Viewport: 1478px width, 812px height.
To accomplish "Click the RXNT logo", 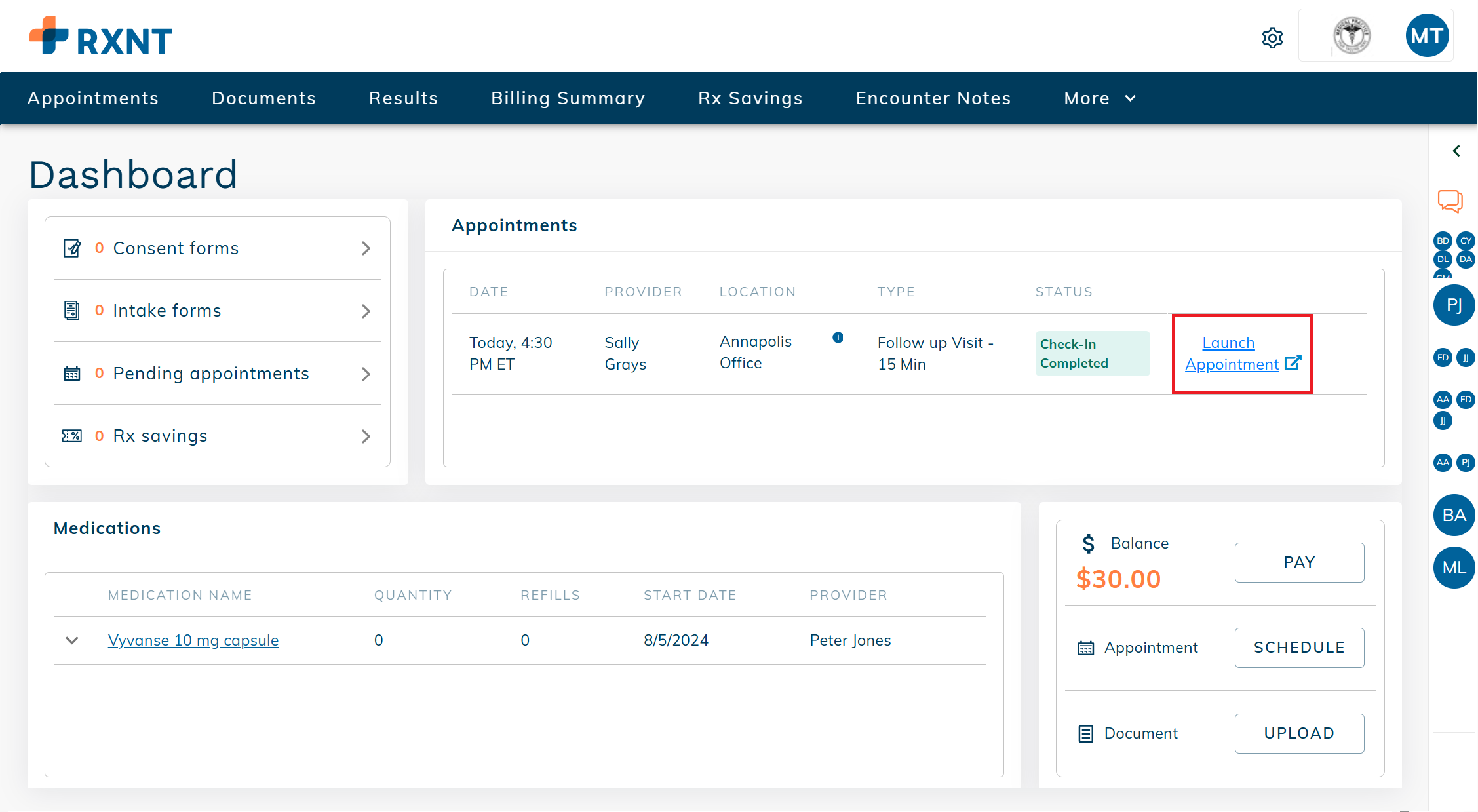I will [101, 36].
